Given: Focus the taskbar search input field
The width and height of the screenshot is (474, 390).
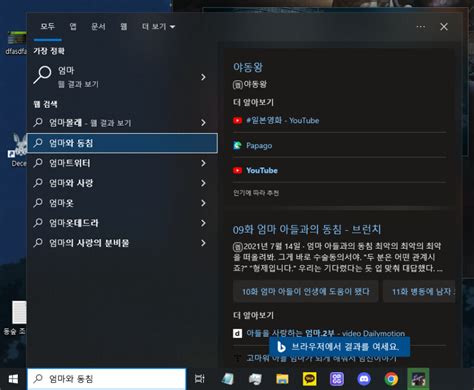Looking at the screenshot, I should coord(106,379).
